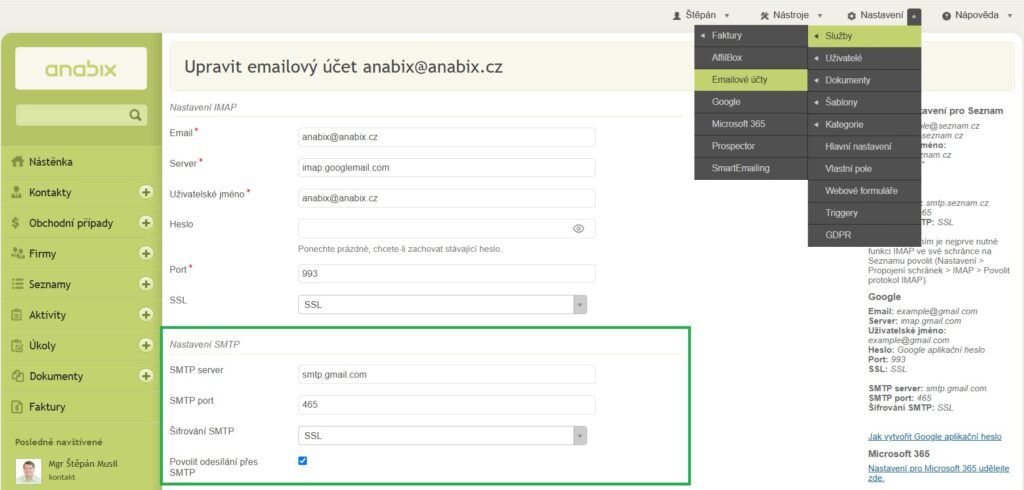Image resolution: width=1024 pixels, height=490 pixels.
Task: Open Dokumenty in the Nastavení menu
Action: pyautogui.click(x=864, y=80)
